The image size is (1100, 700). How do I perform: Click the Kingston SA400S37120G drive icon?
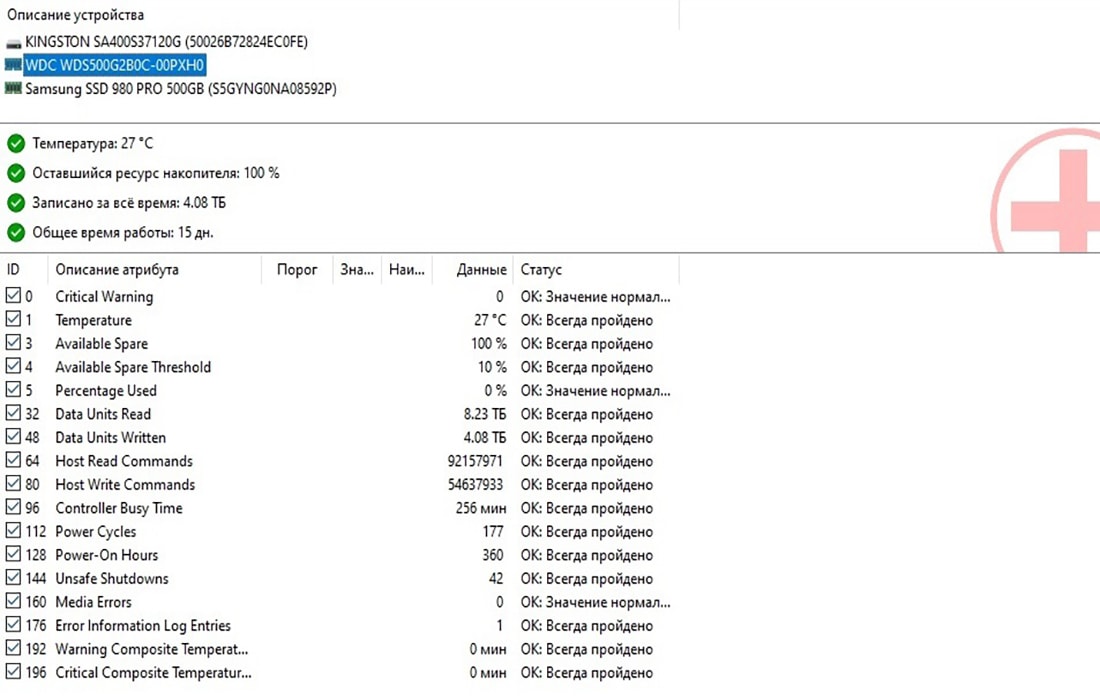(x=13, y=42)
